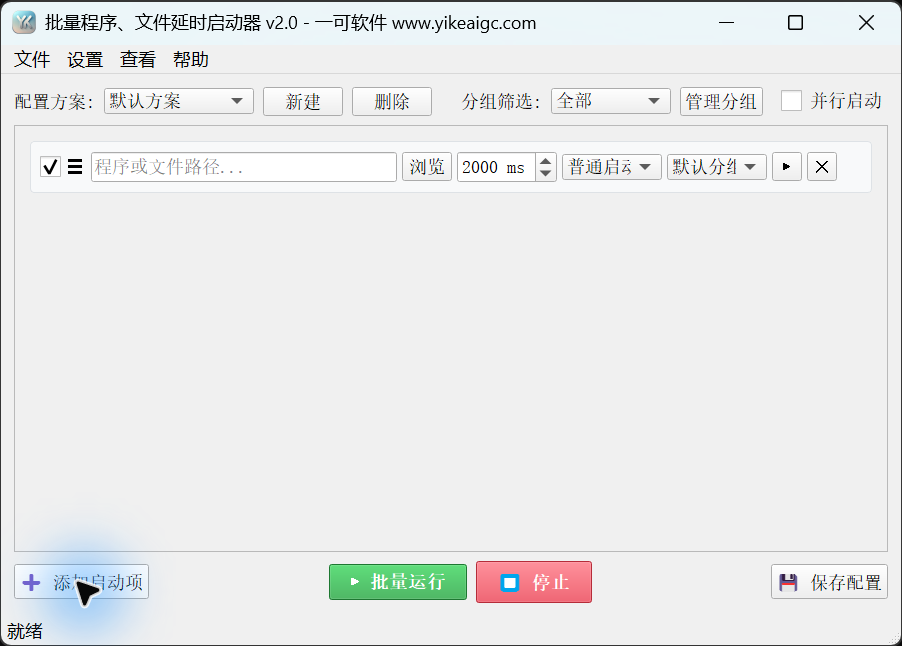Viewport: 902px width, 646px height.
Task: Click the red 停止 button
Action: 534,582
